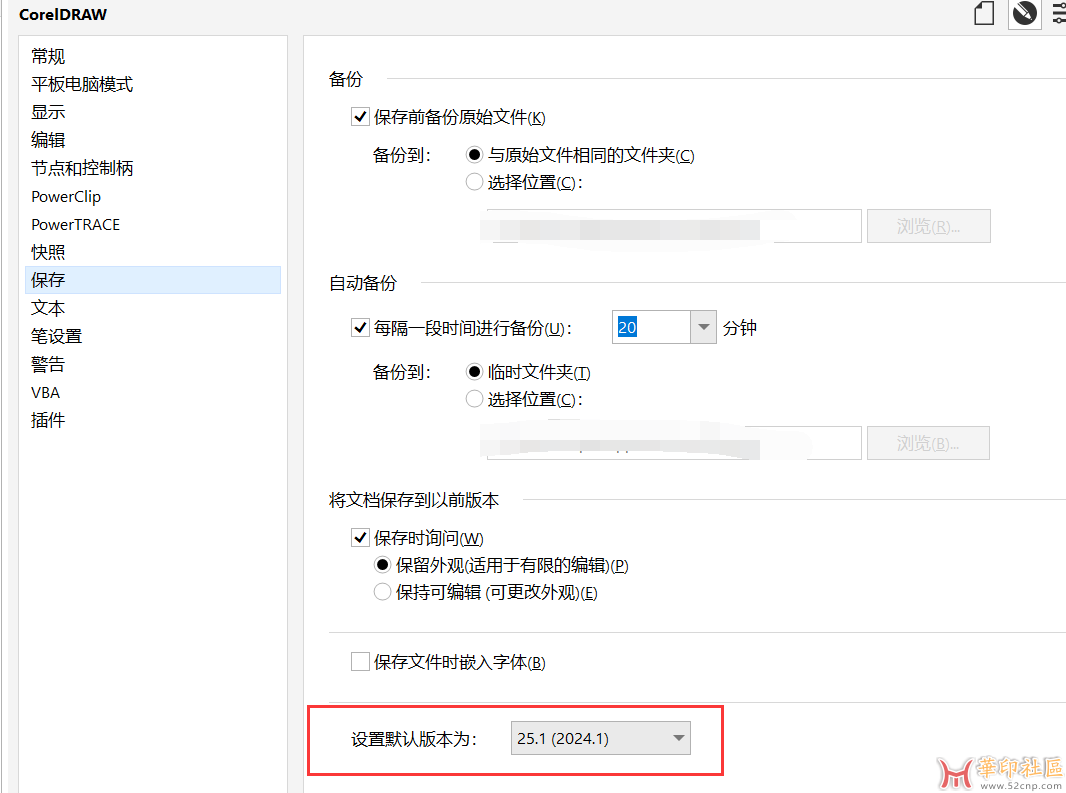Image resolution: width=1066 pixels, height=793 pixels.
Task: Click the 设置默认版本为 label
Action: [414, 739]
